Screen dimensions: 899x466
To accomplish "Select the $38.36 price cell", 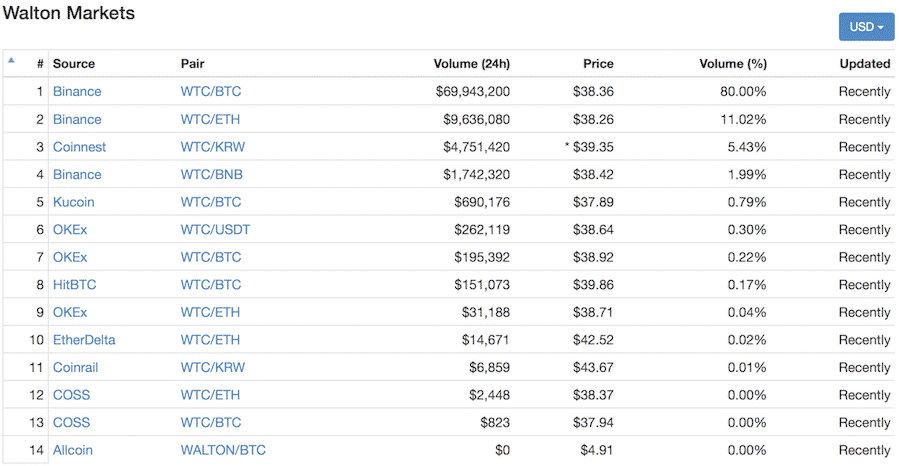I will click(593, 92).
